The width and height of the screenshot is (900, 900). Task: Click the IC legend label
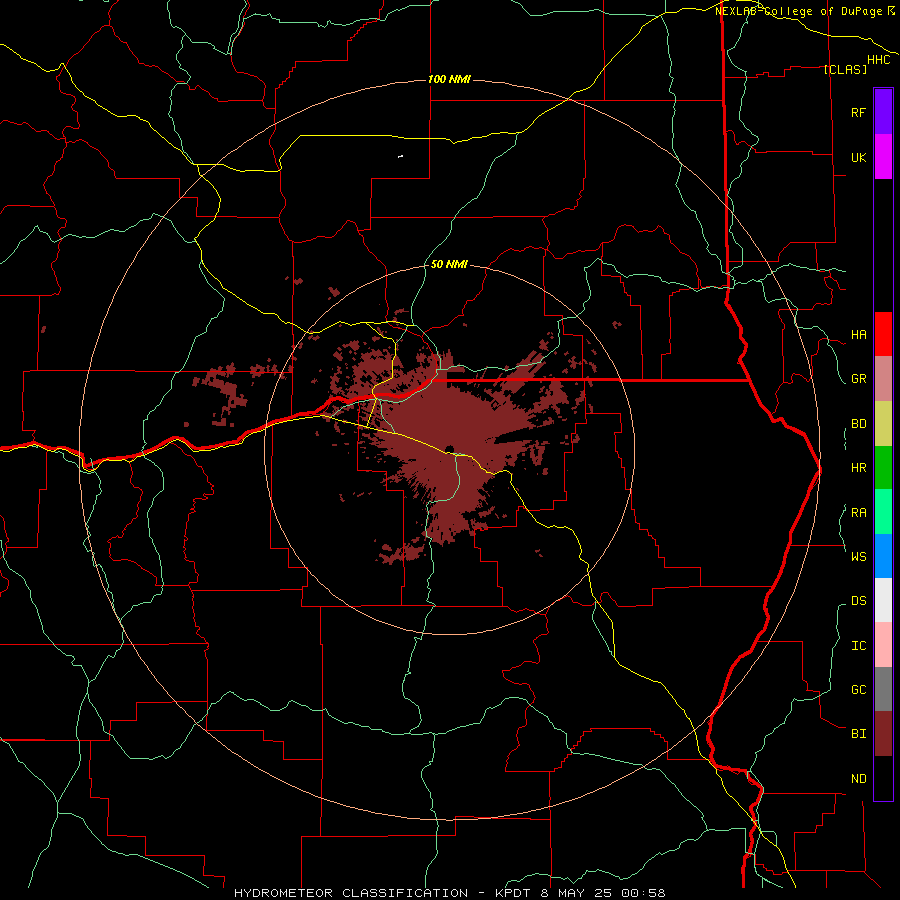(858, 646)
